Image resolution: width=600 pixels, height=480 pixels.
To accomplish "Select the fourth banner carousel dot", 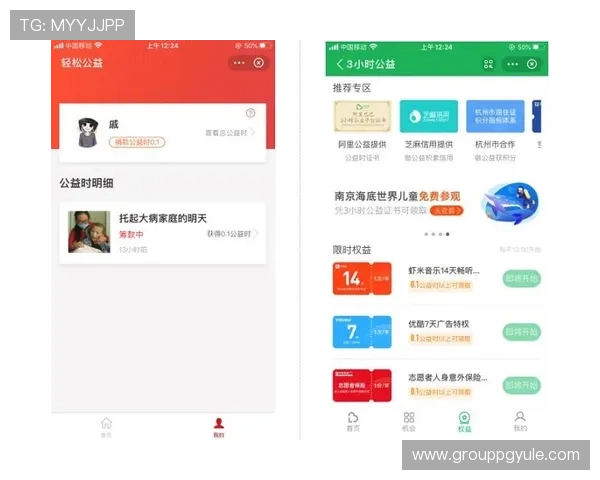I will point(448,234).
